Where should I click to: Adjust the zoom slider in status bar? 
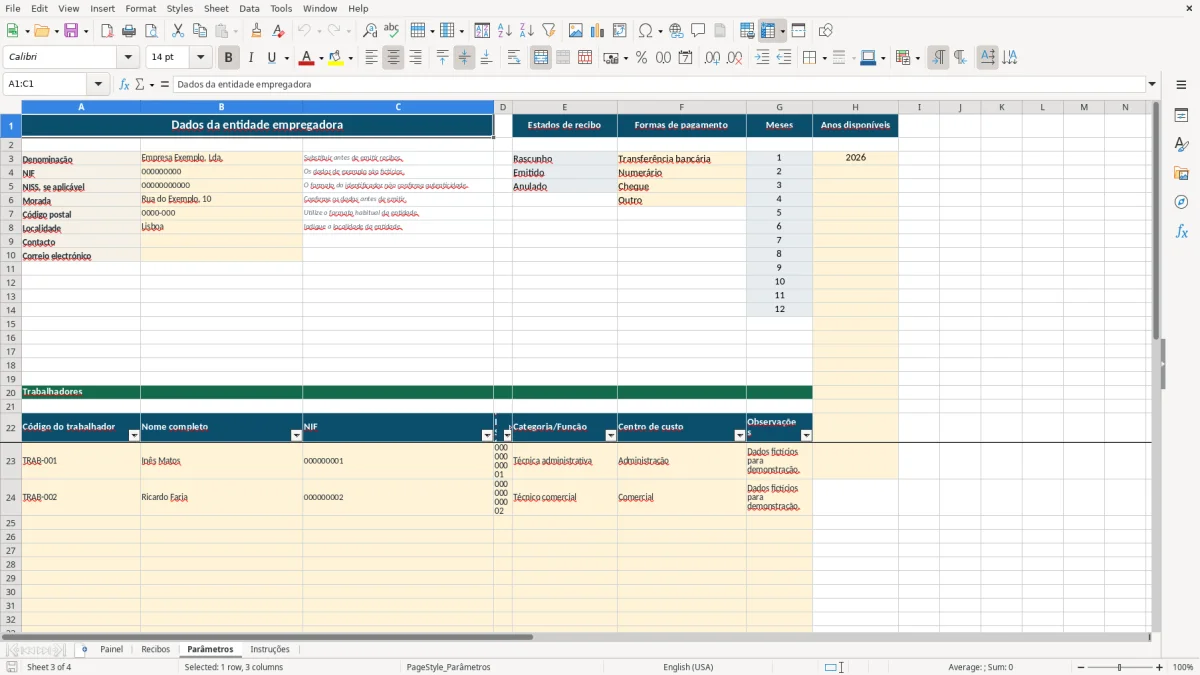(1120, 667)
